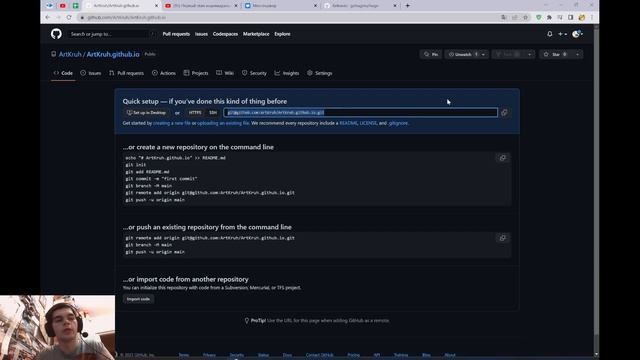Click the Import code button
This screenshot has height=360, width=640.
coord(138,299)
